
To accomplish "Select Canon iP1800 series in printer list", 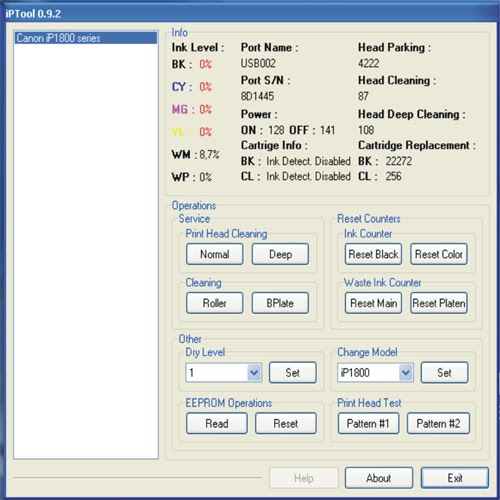I will pos(86,38).
